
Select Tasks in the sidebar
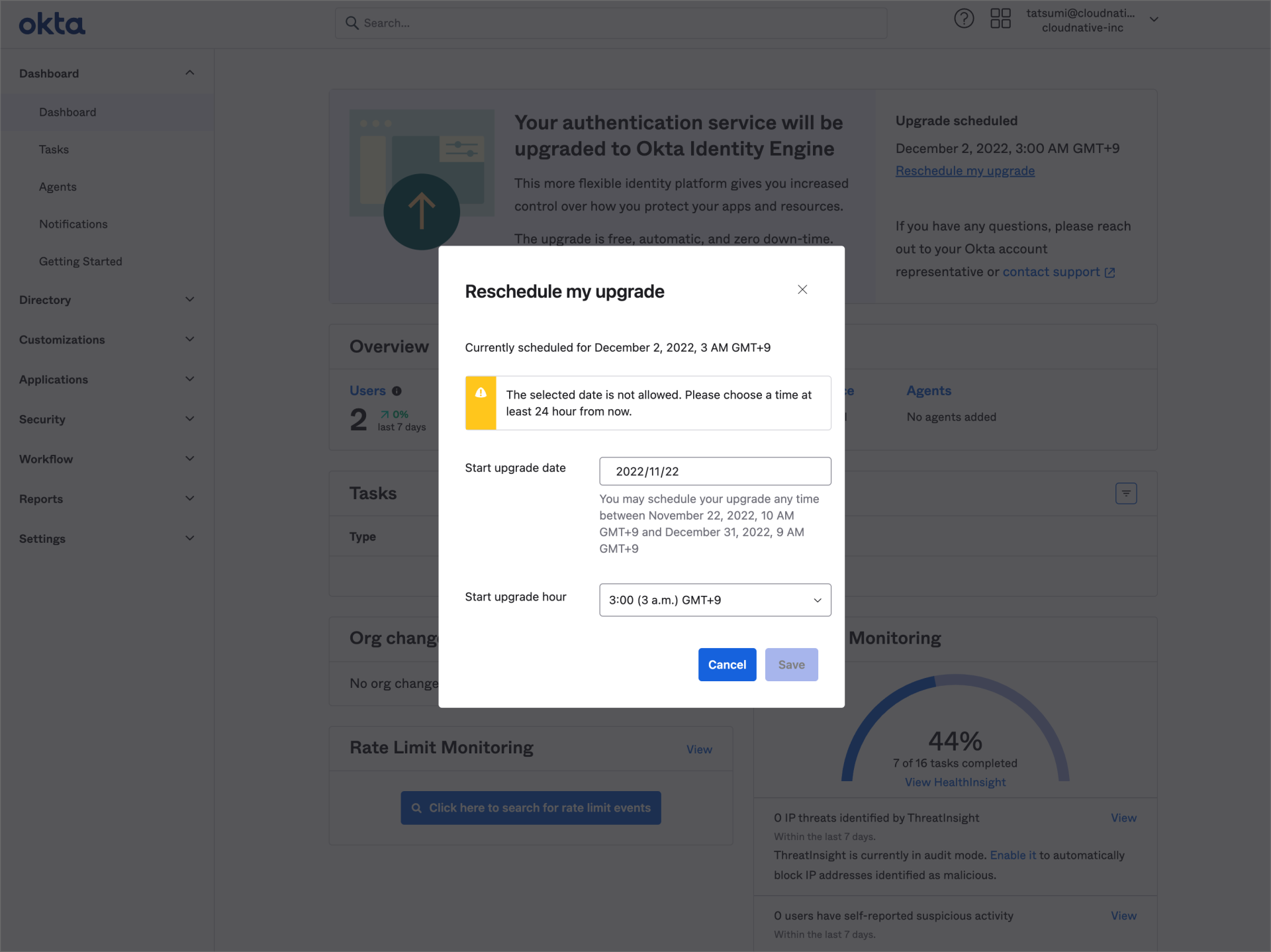click(54, 149)
